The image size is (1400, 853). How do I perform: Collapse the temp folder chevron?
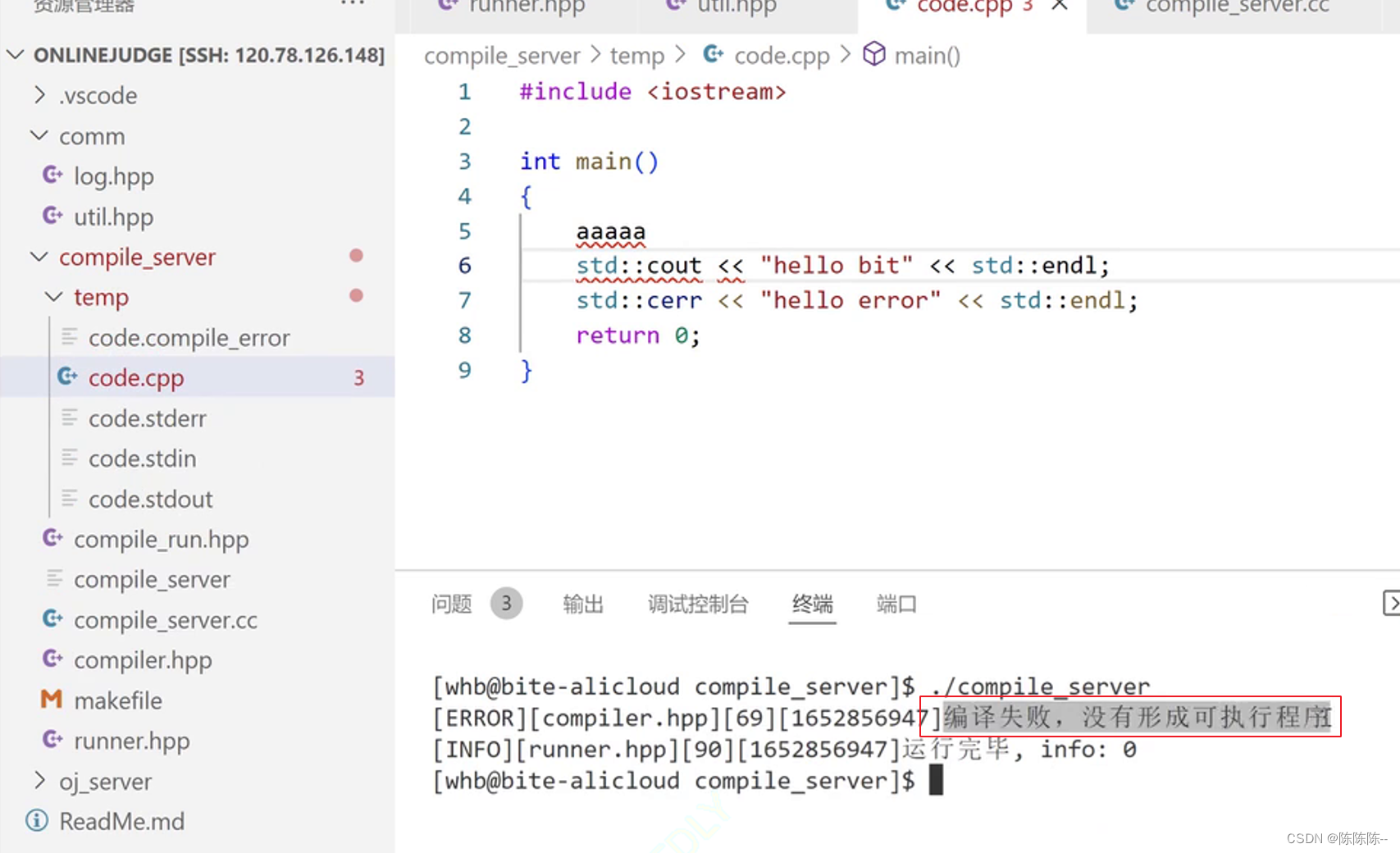coord(54,297)
